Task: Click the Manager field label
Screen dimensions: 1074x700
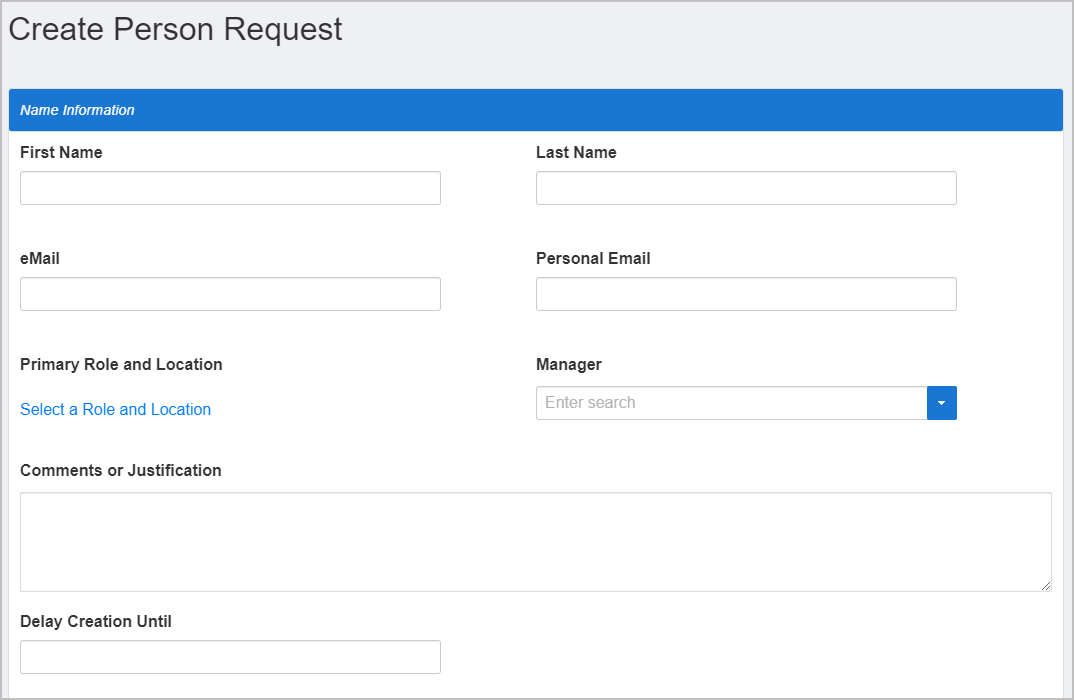Action: [x=568, y=364]
